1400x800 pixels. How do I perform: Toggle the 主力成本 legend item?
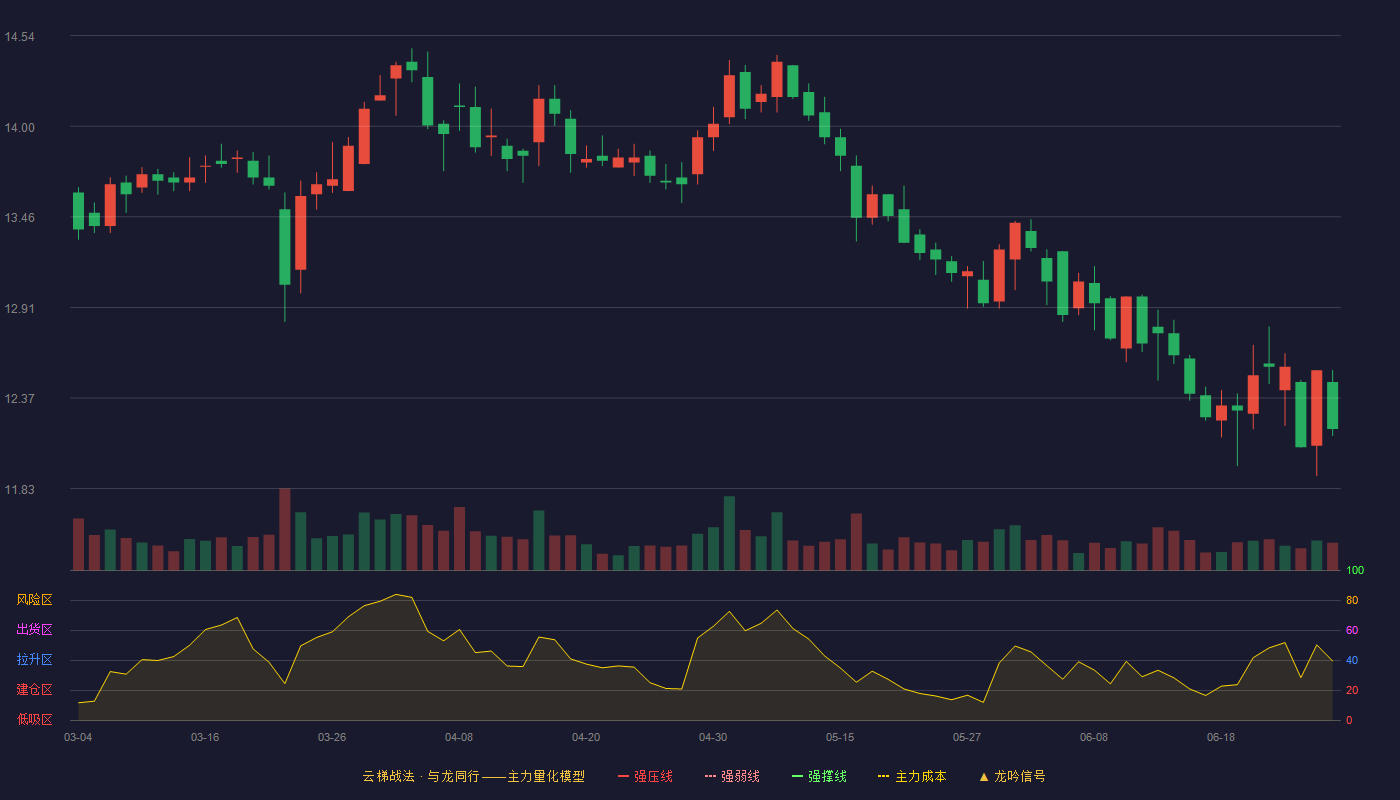click(912, 776)
